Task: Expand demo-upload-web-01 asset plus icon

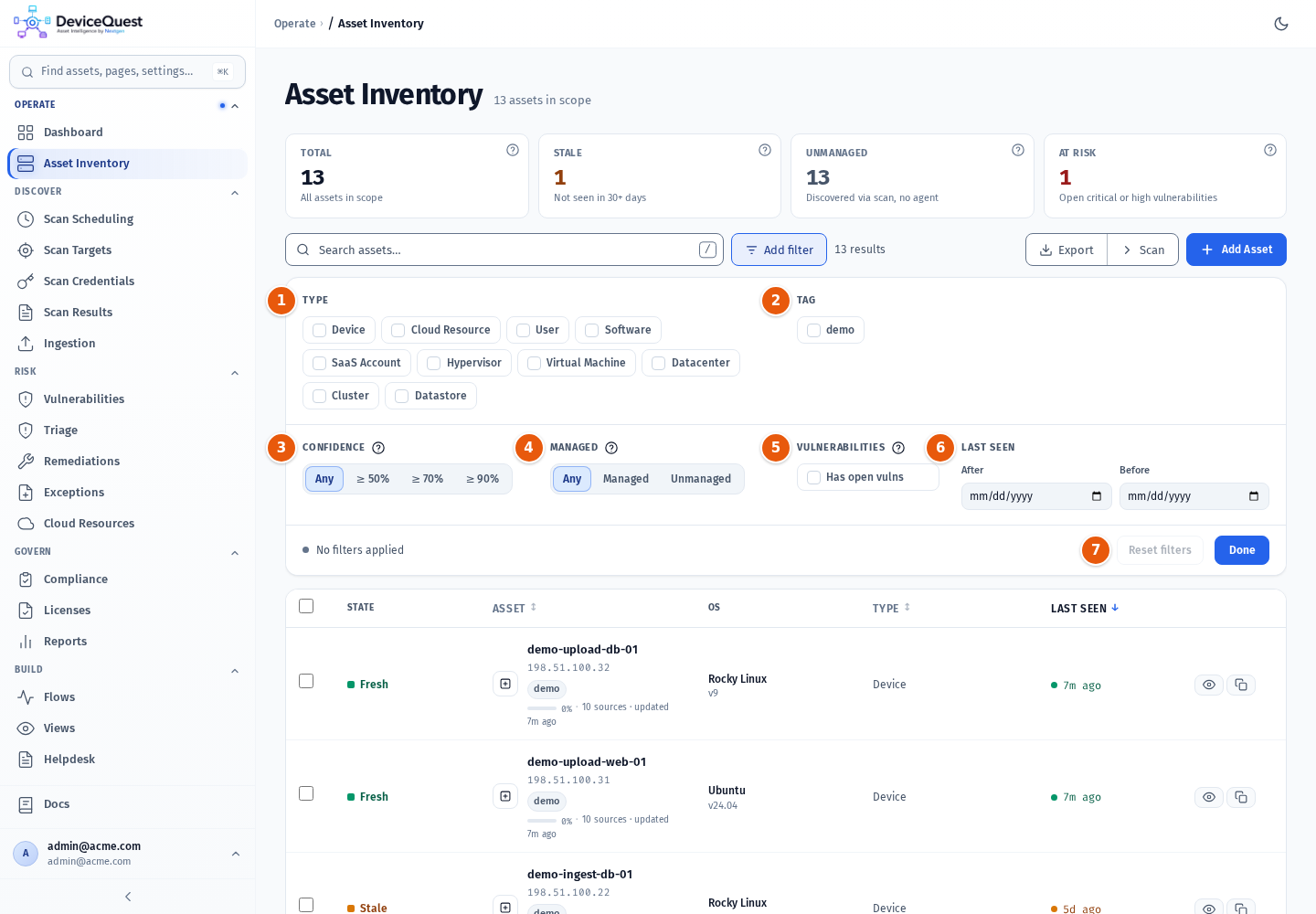Action: [x=505, y=796]
